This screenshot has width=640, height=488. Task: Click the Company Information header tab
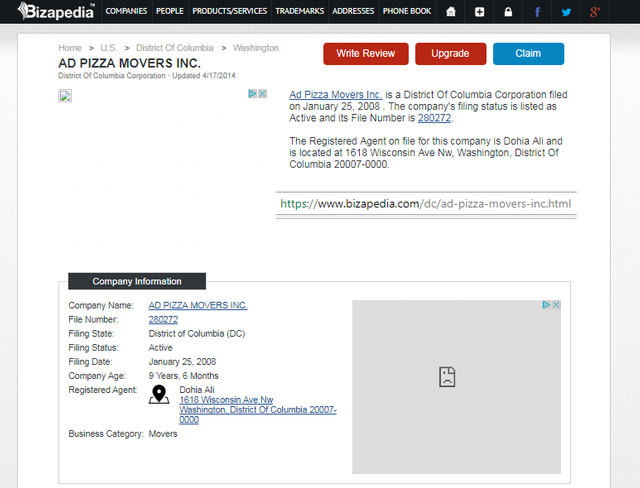137,281
